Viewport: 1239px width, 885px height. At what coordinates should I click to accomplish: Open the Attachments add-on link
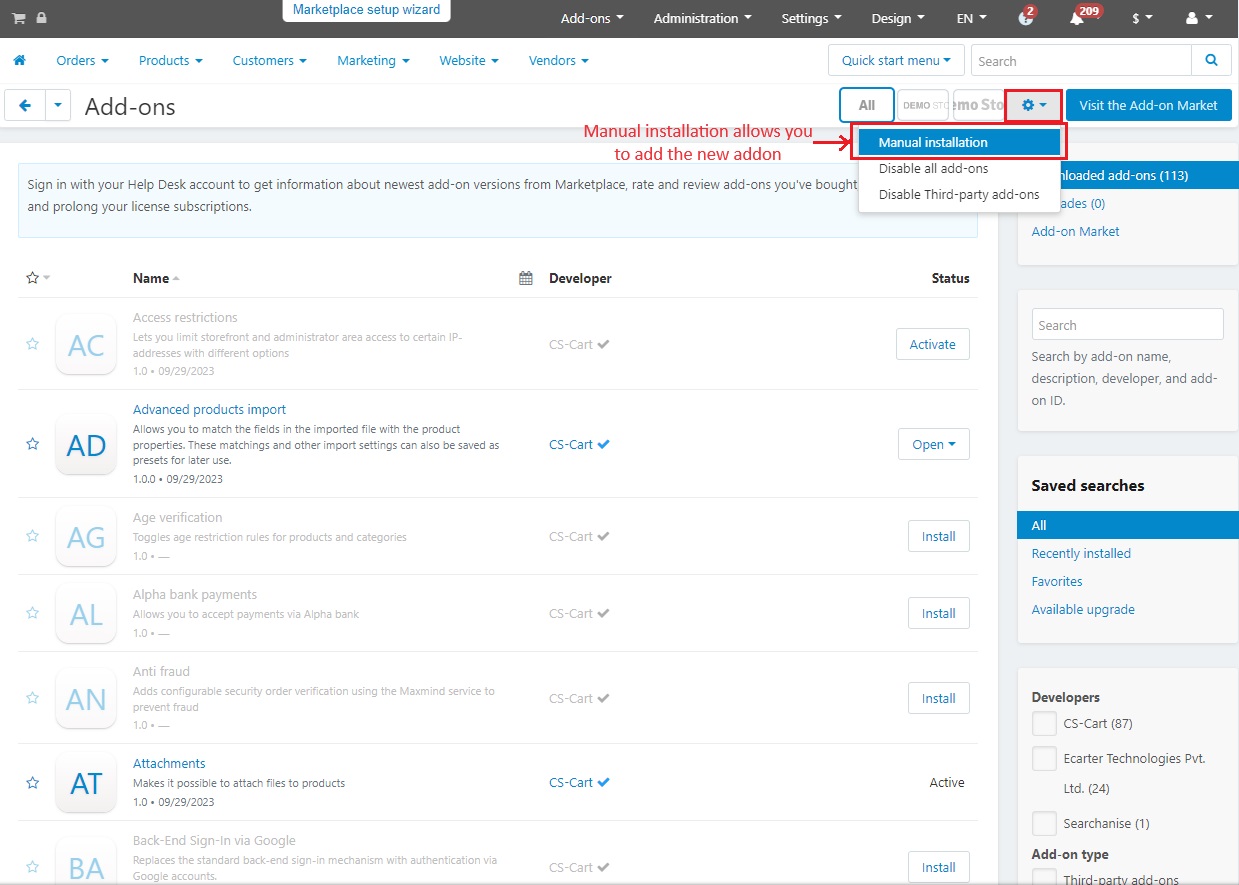169,763
